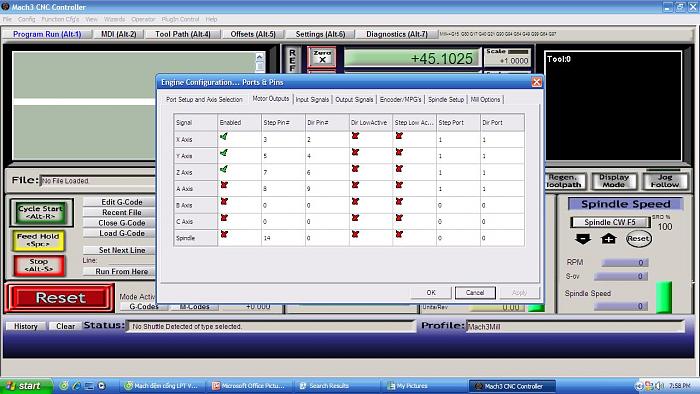Open the Wizards menu
Screen dimensions: 700x394
pyautogui.click(x=114, y=19)
